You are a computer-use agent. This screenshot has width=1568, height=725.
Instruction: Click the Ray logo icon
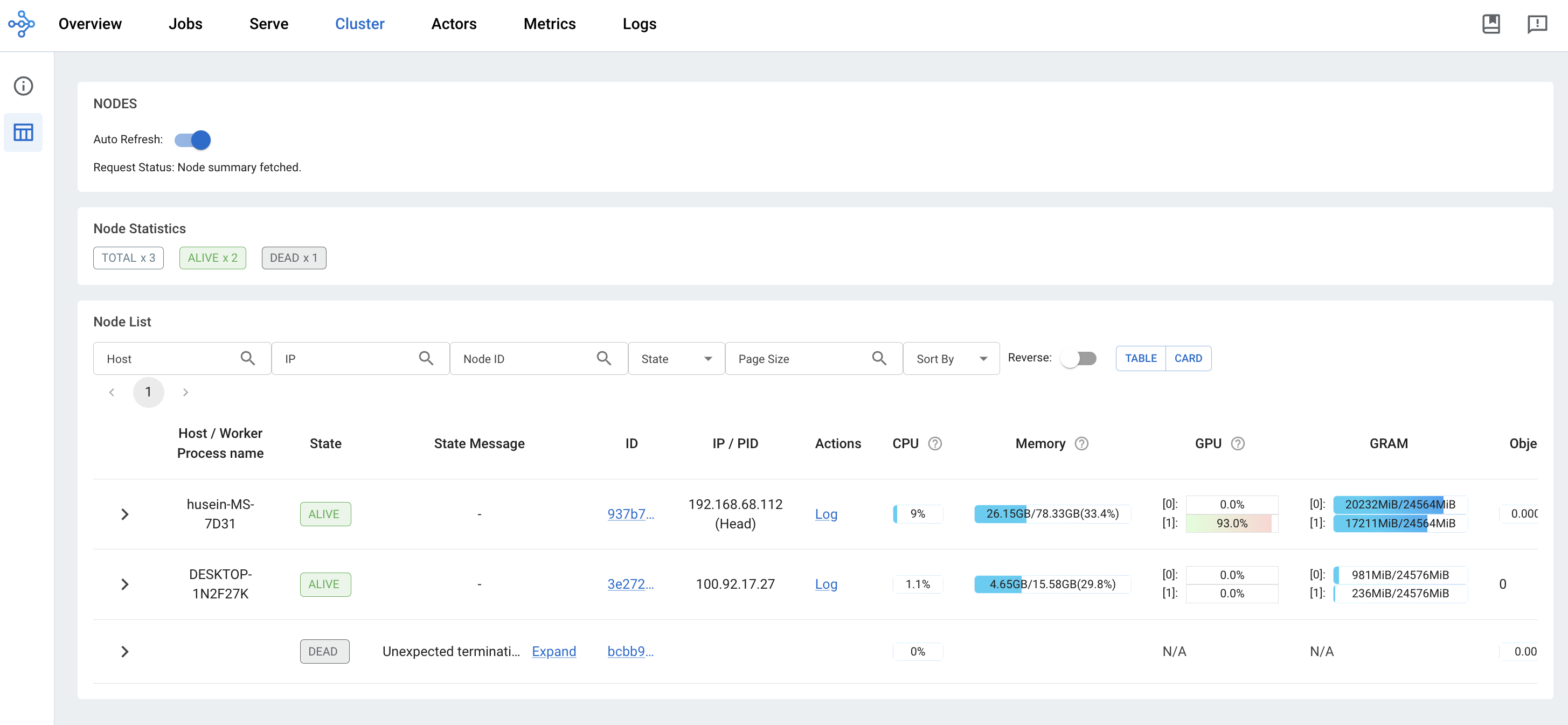click(x=22, y=24)
